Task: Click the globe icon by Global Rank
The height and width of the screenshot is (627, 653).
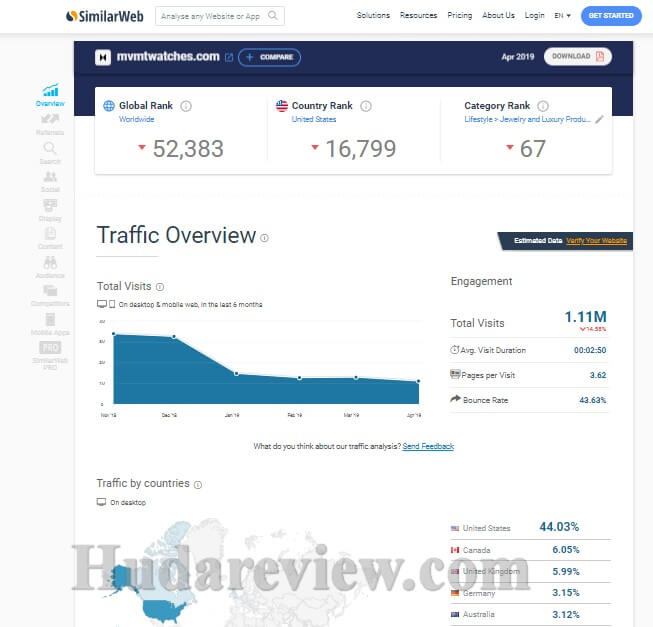Action: pos(109,106)
